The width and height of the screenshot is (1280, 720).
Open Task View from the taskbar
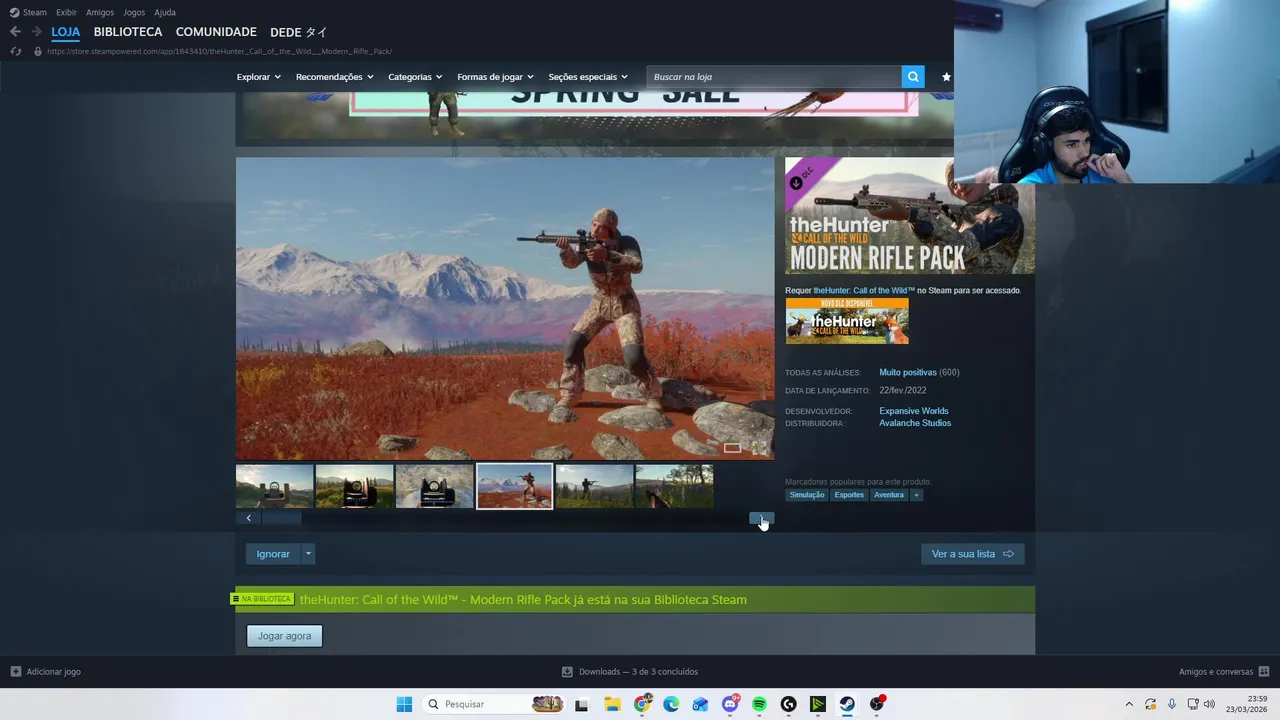pos(581,704)
